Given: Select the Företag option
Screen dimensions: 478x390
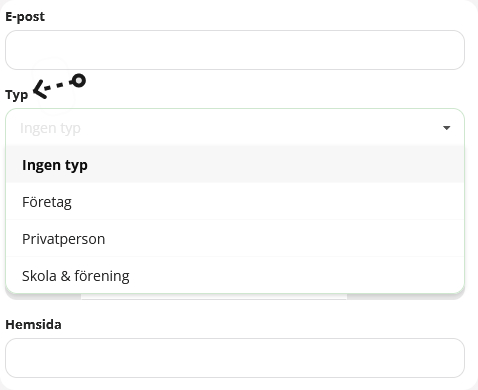Looking at the screenshot, I should click(47, 202).
